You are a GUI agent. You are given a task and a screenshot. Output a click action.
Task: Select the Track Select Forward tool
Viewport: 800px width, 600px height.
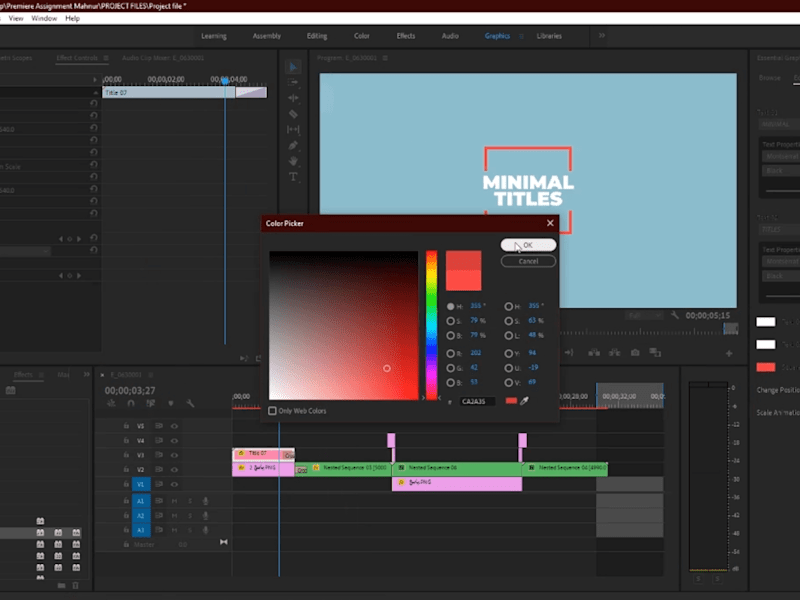[x=293, y=82]
